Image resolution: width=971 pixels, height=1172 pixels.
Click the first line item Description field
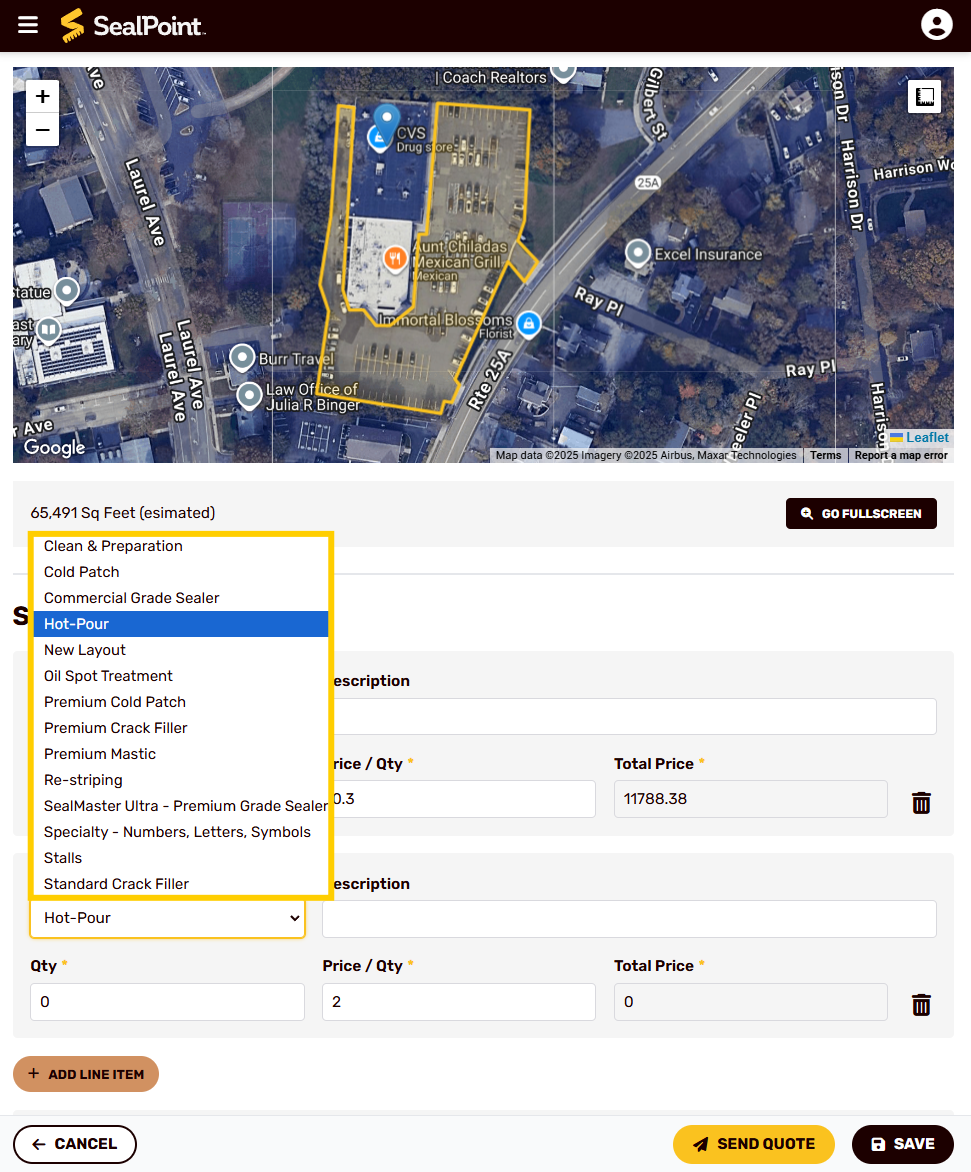click(634, 717)
